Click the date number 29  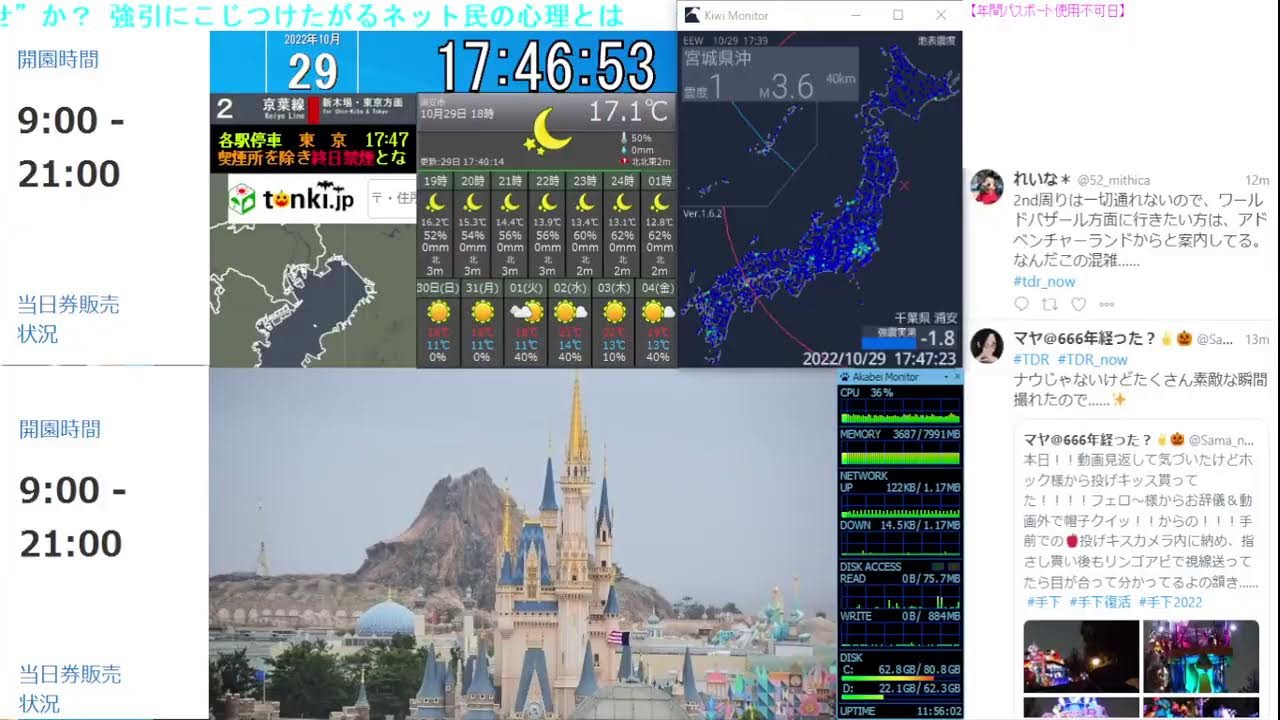[x=314, y=72]
